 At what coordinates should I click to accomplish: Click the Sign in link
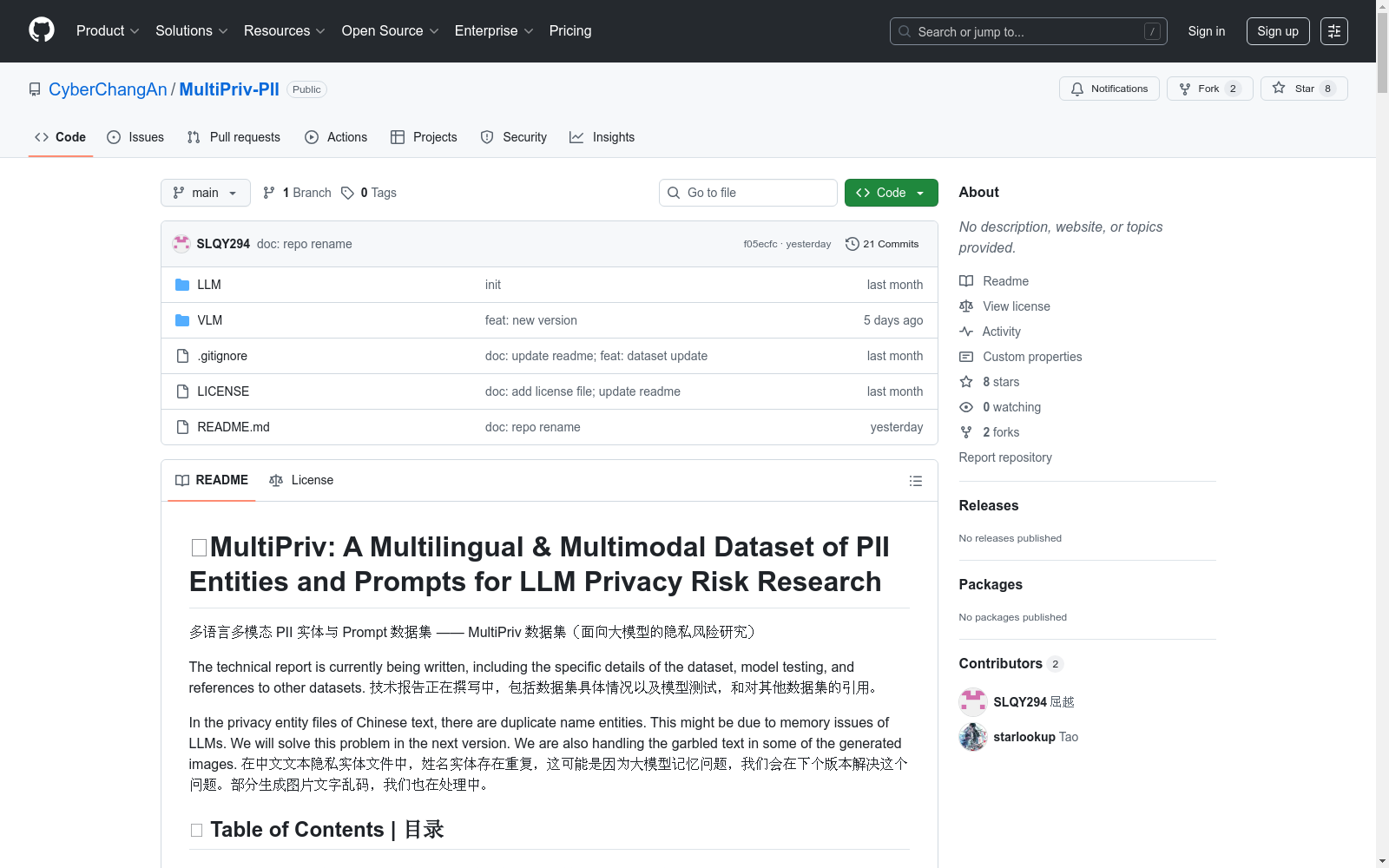pos(1207,31)
